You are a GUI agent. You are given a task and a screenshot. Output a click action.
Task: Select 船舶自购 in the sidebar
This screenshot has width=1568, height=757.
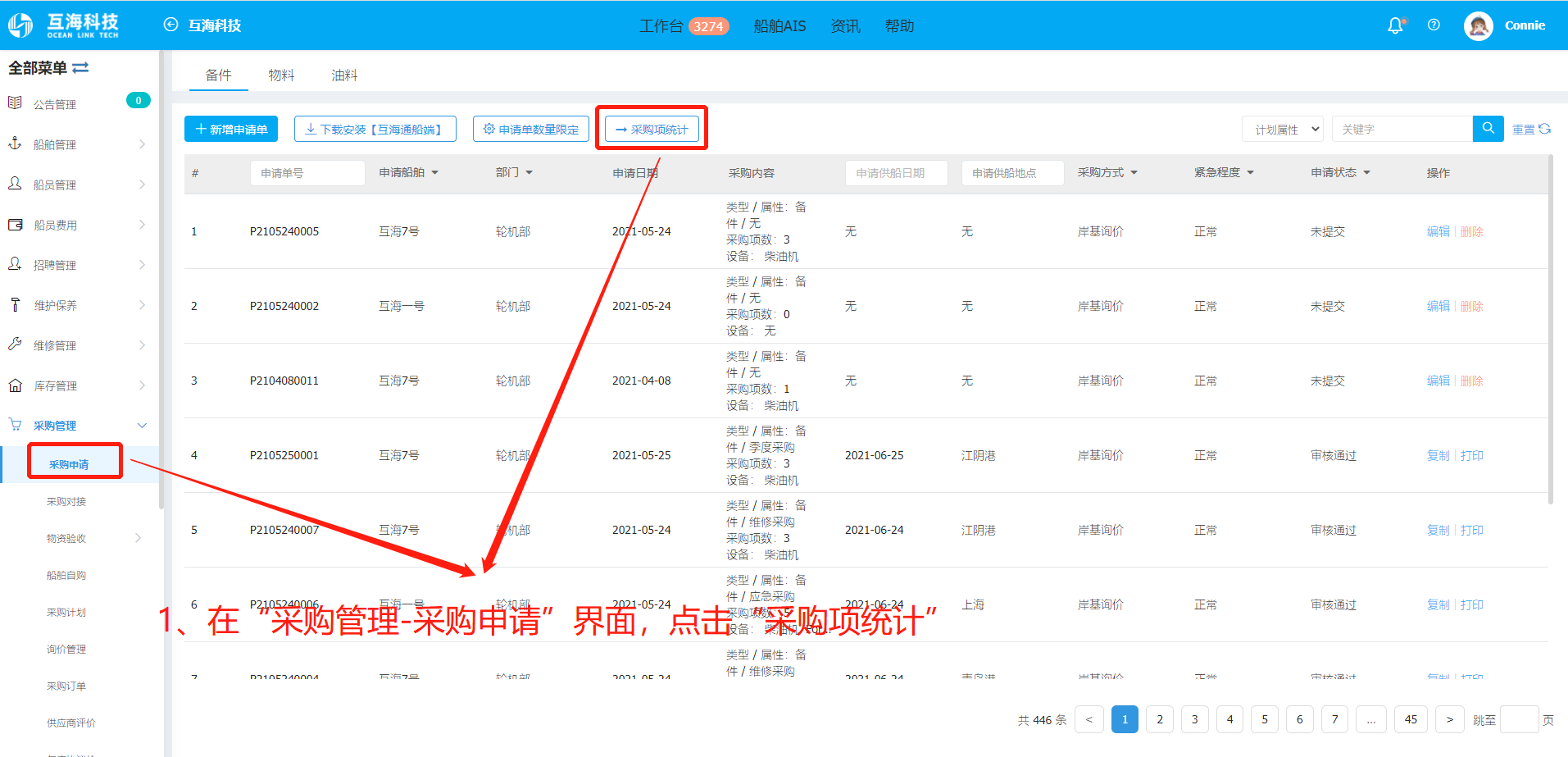pyautogui.click(x=66, y=575)
